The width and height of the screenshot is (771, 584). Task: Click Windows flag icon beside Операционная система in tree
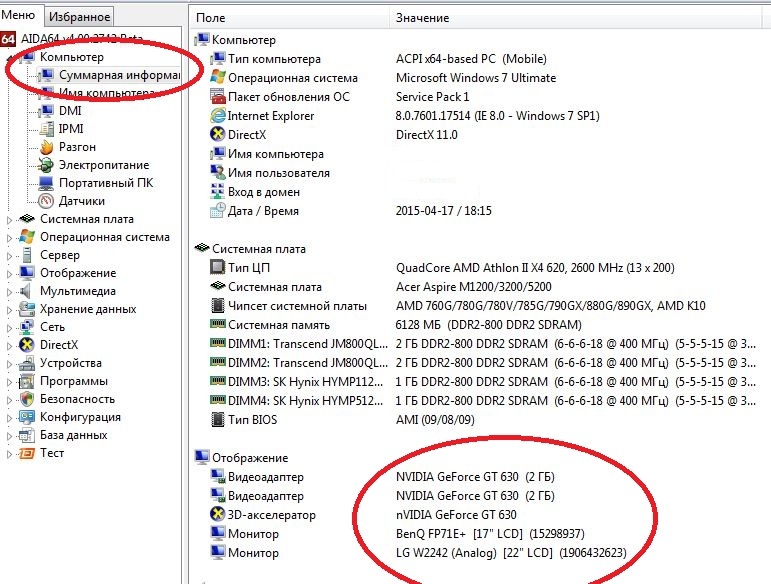pyautogui.click(x=27, y=237)
